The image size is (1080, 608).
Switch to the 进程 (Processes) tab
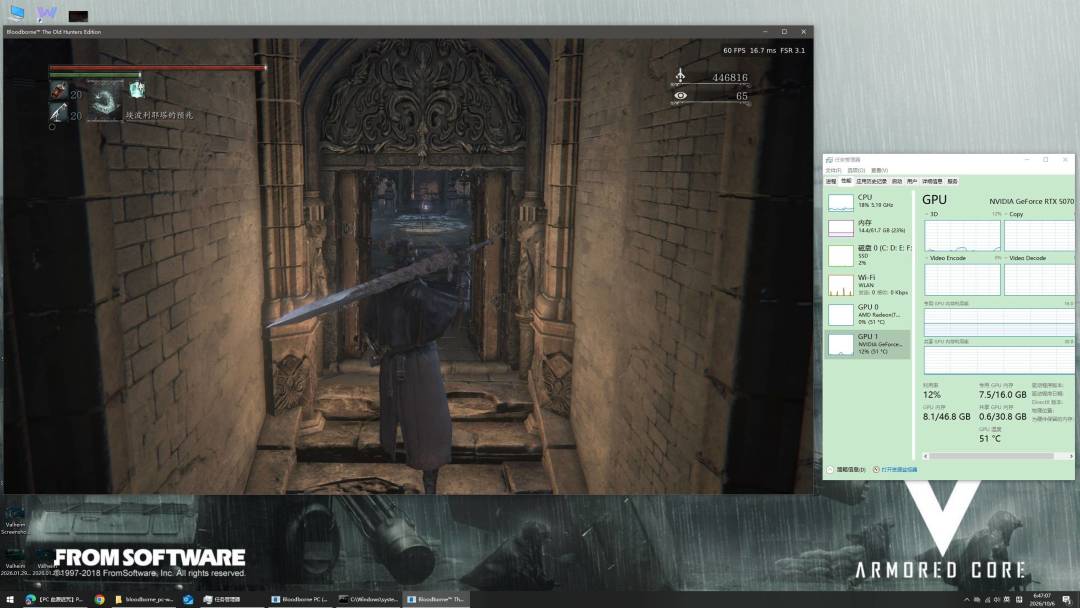[831, 181]
